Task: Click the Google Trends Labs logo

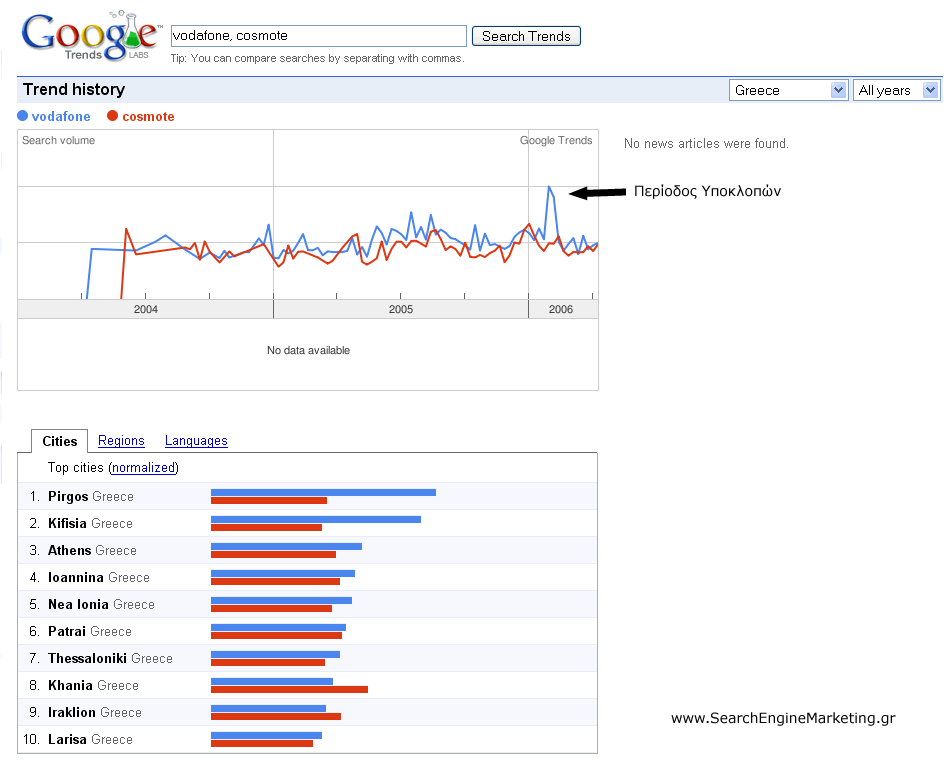Action: pos(92,36)
